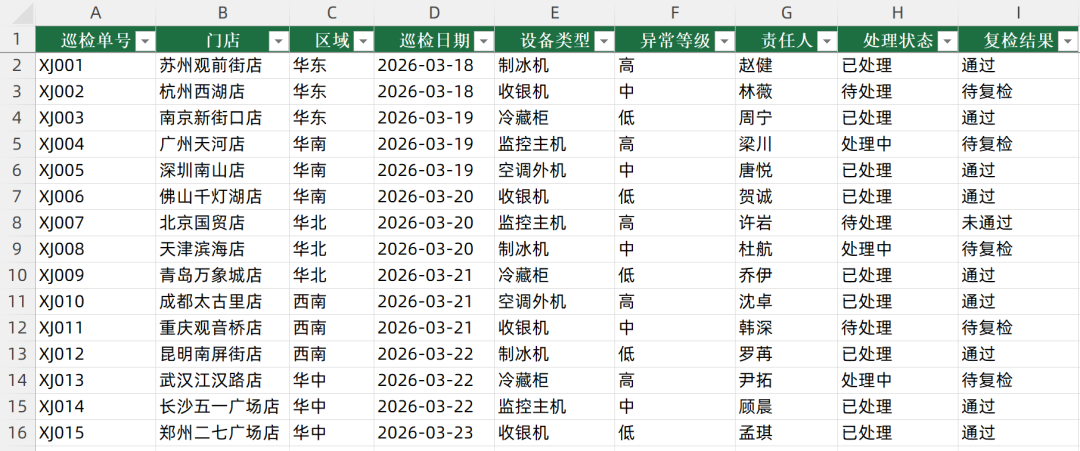The image size is (1080, 451).
Task: Select row 9 header
Action: [x=17, y=249]
